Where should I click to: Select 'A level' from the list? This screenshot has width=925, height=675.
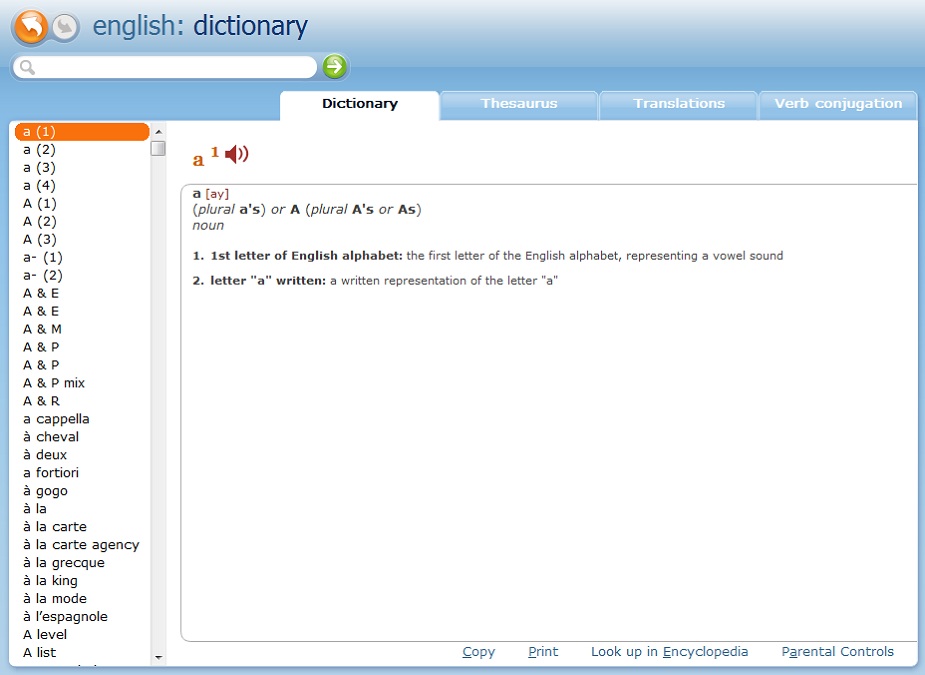click(45, 635)
